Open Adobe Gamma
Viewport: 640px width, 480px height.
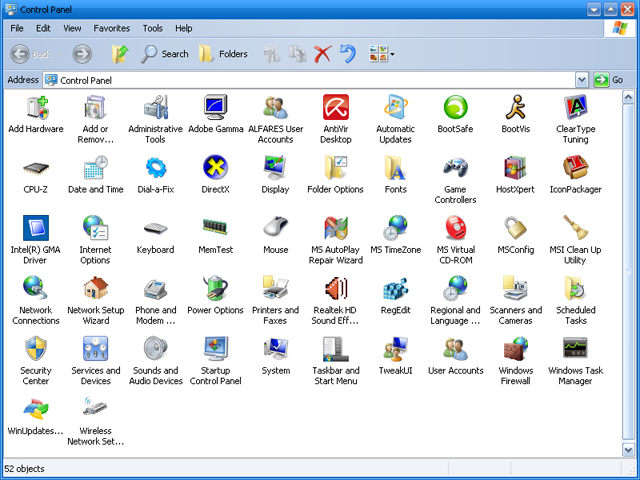tap(216, 114)
